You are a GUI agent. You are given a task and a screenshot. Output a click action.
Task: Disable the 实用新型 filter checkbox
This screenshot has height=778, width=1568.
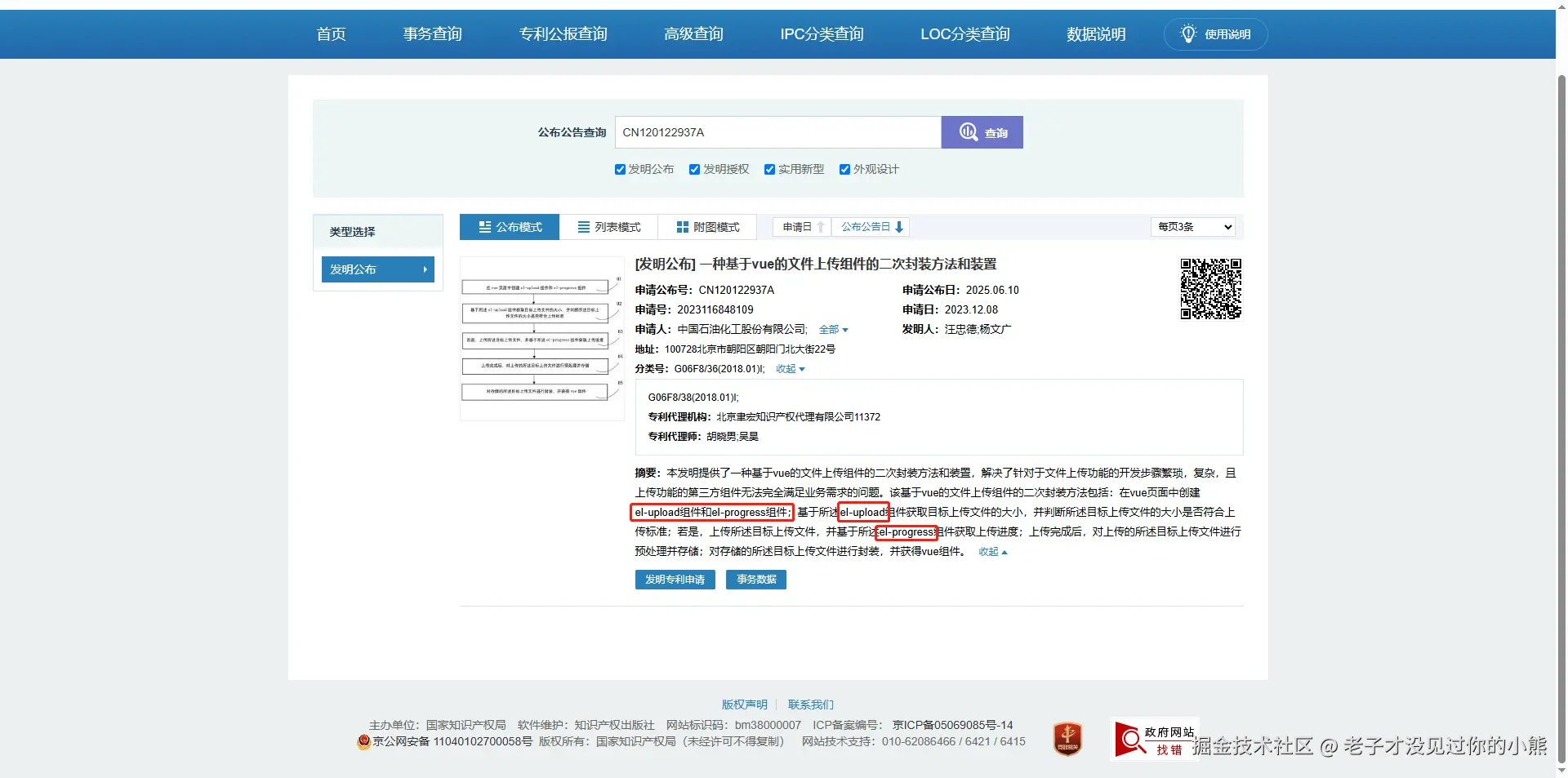pos(769,170)
